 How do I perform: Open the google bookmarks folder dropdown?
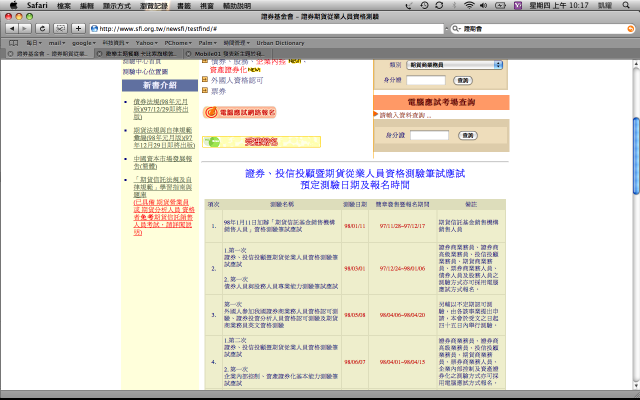(84, 43)
